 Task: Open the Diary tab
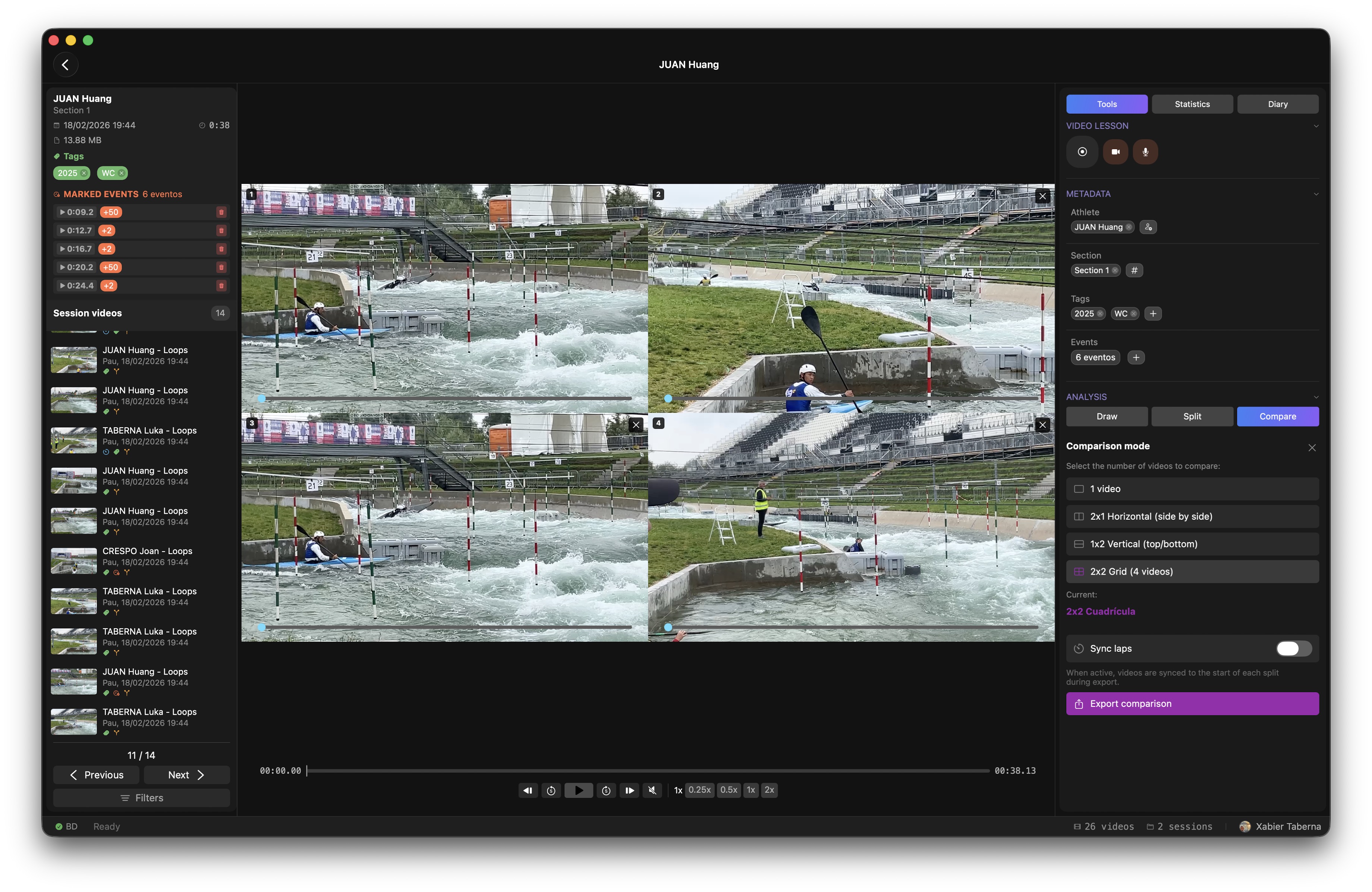[1277, 104]
